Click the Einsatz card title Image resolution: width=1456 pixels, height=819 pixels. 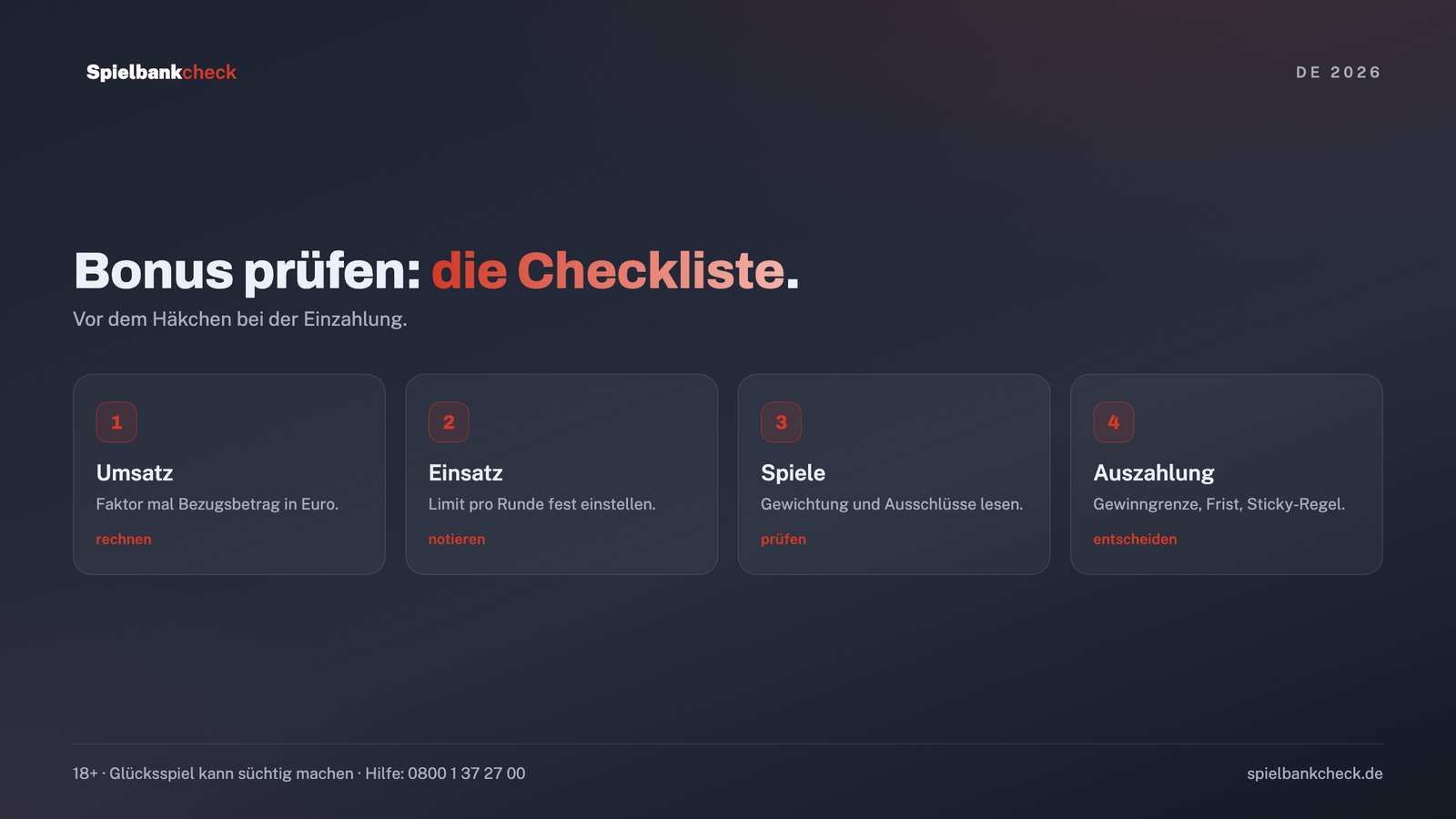(466, 473)
